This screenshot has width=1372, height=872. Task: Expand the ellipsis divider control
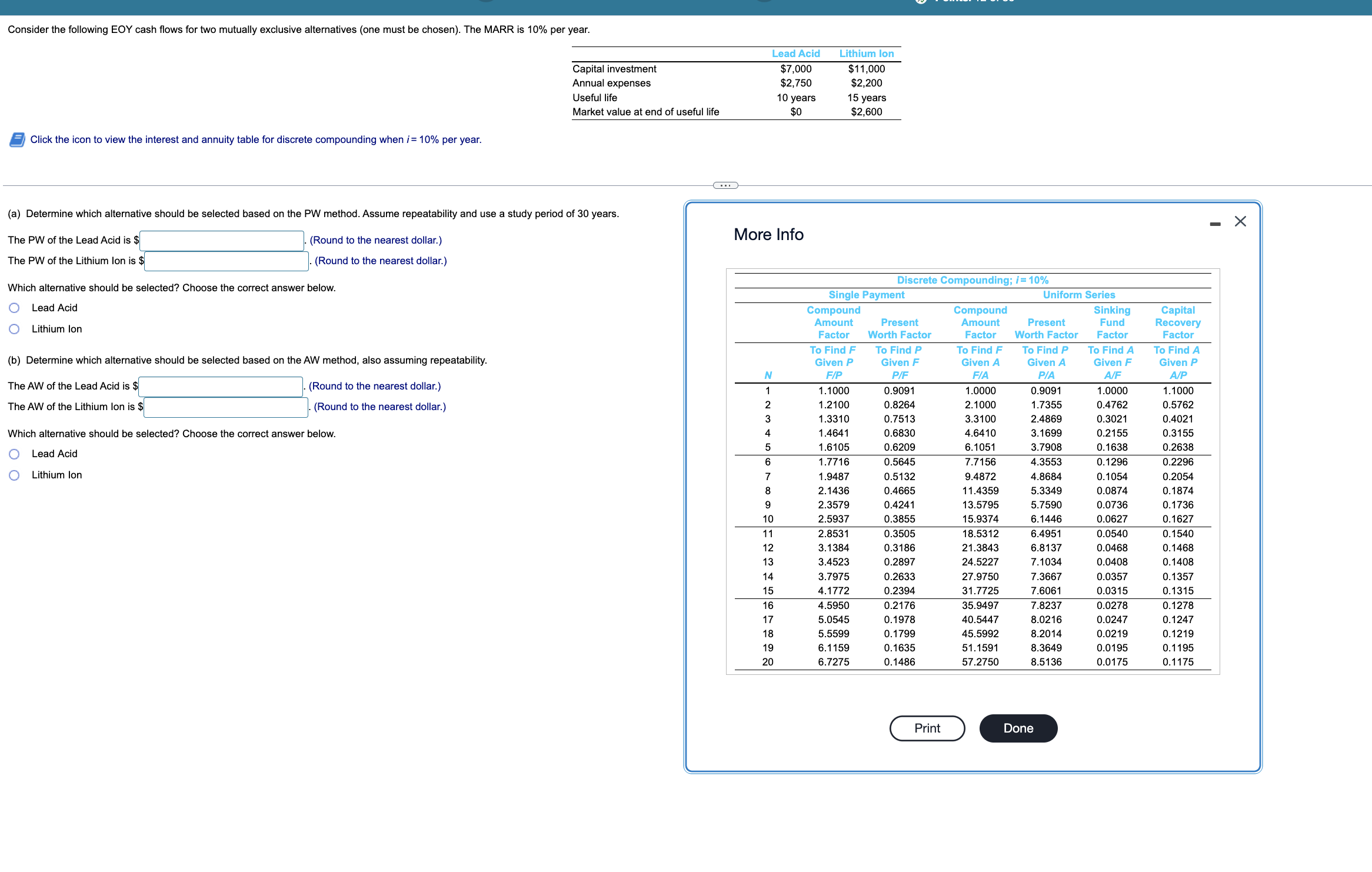tap(726, 185)
